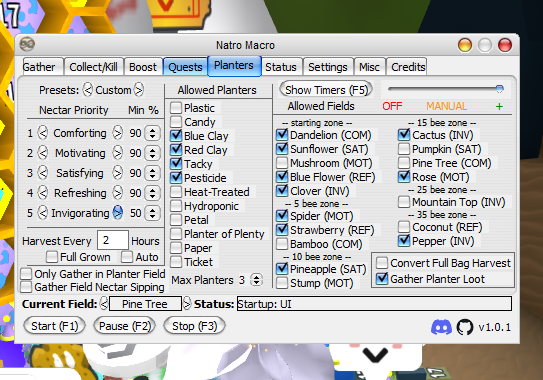
Task: Open the GitHub link icon
Action: click(x=465, y=327)
